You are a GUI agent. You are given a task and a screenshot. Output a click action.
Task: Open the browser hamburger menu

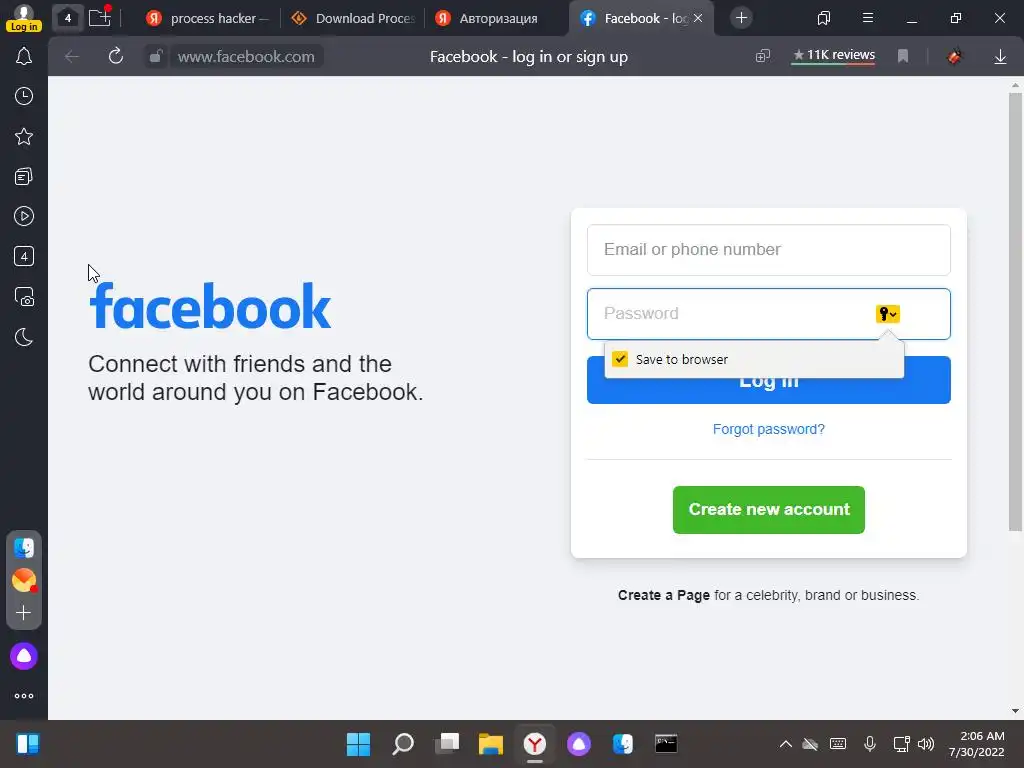point(867,18)
